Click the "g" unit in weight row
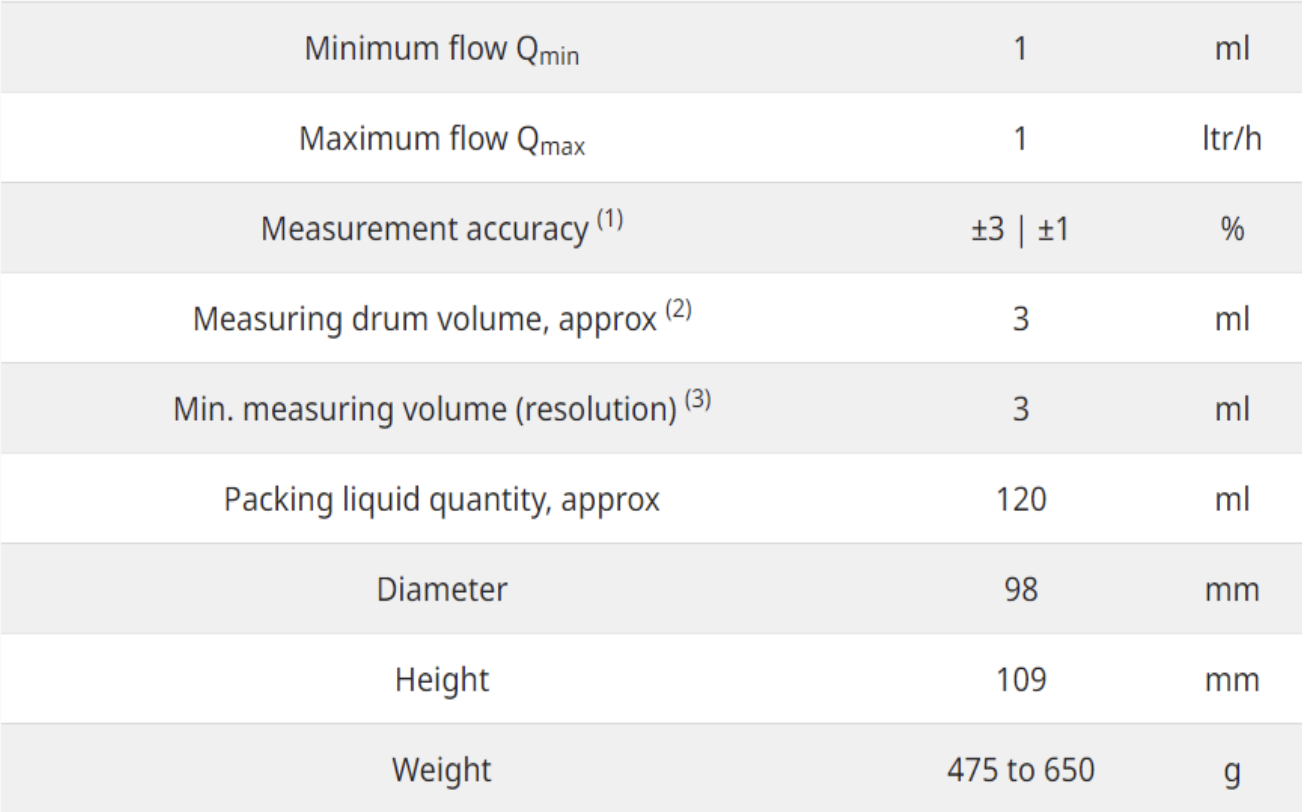 pyautogui.click(x=1231, y=772)
